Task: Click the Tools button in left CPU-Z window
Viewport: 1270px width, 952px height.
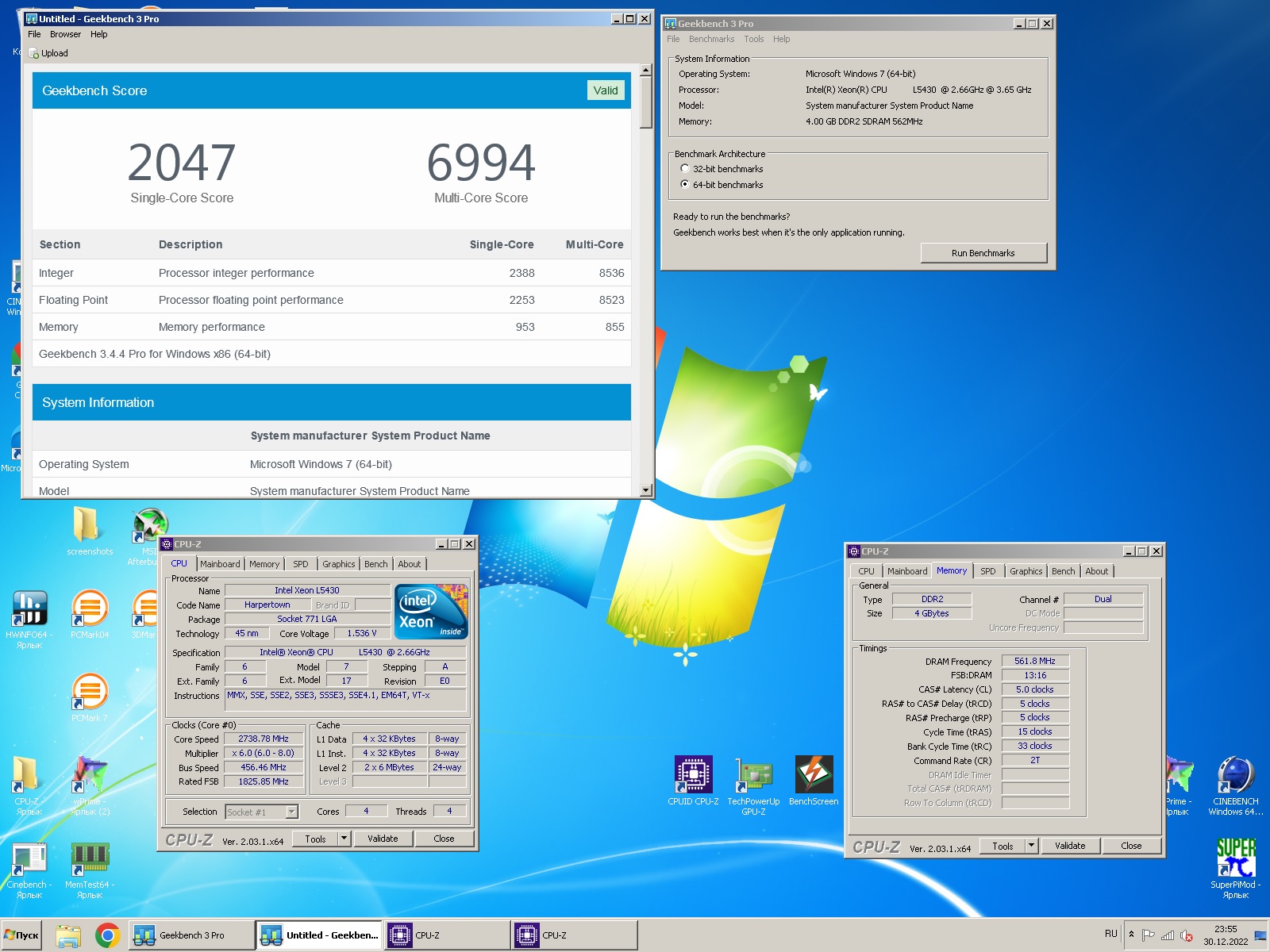Action: 315,839
